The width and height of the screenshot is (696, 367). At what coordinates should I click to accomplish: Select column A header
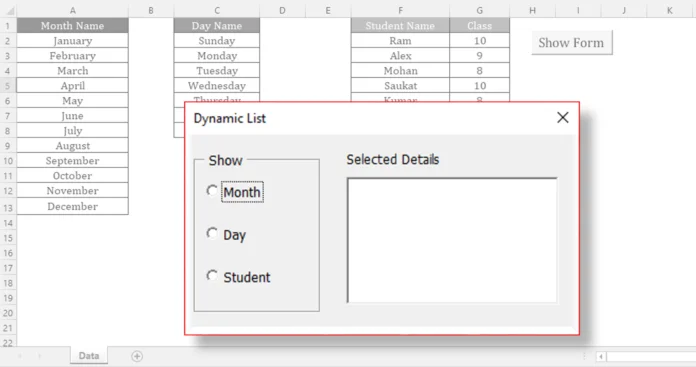pyautogui.click(x=72, y=10)
